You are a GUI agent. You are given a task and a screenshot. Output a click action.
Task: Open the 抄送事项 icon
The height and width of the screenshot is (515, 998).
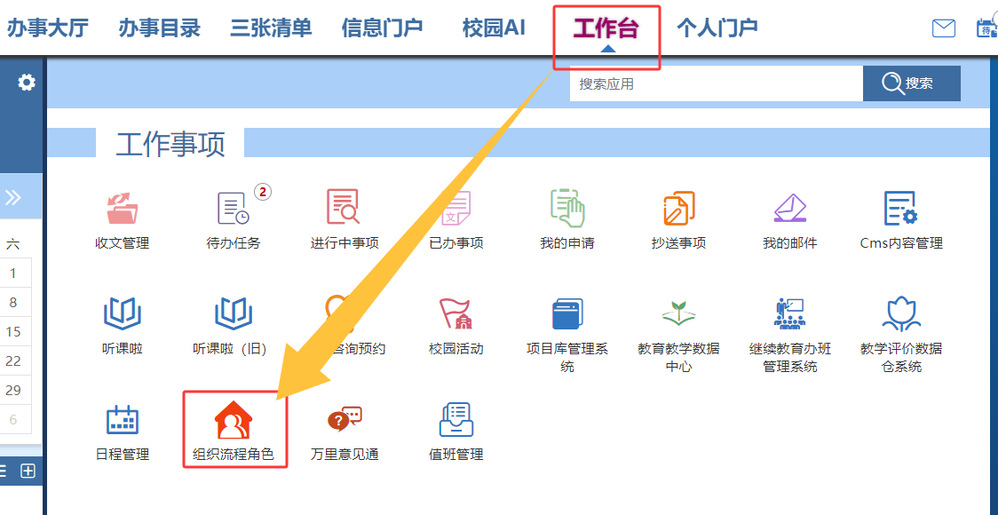point(678,209)
